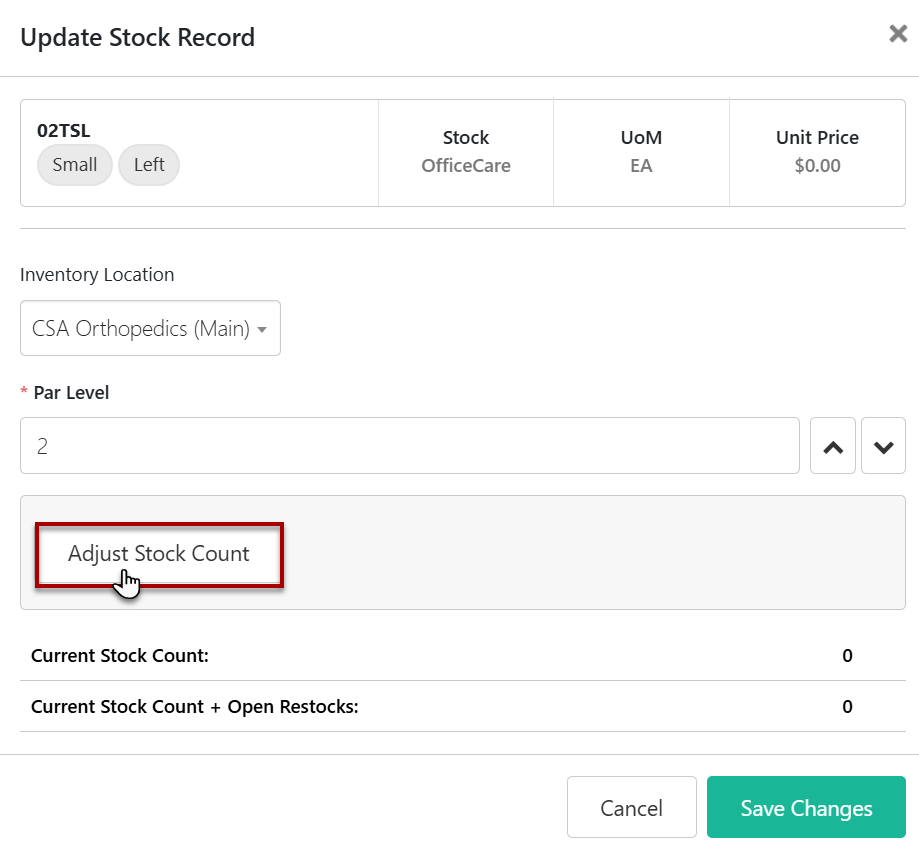Click the Stock OfficeCare cell
The image size is (919, 851).
pyautogui.click(x=466, y=152)
